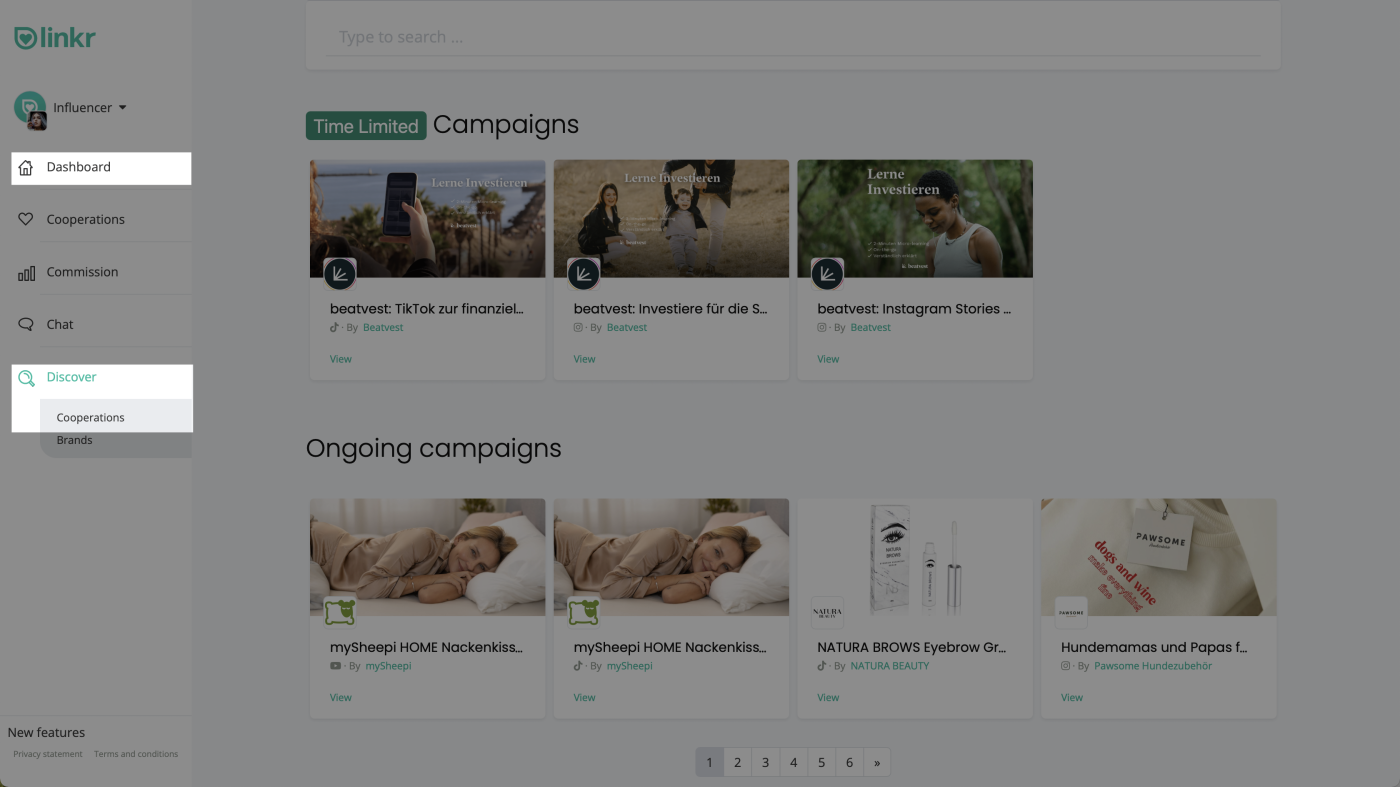
Task: Click the linkr logo
Action: 54,38
